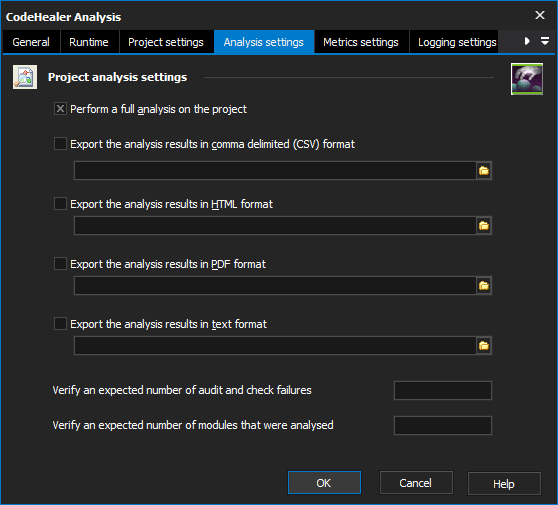Browse for PDF export file location

pyautogui.click(x=484, y=285)
